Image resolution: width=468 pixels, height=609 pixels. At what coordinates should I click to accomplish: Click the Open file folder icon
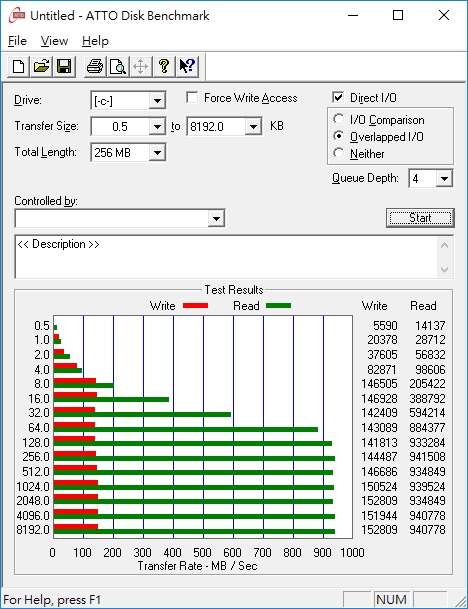[x=42, y=66]
